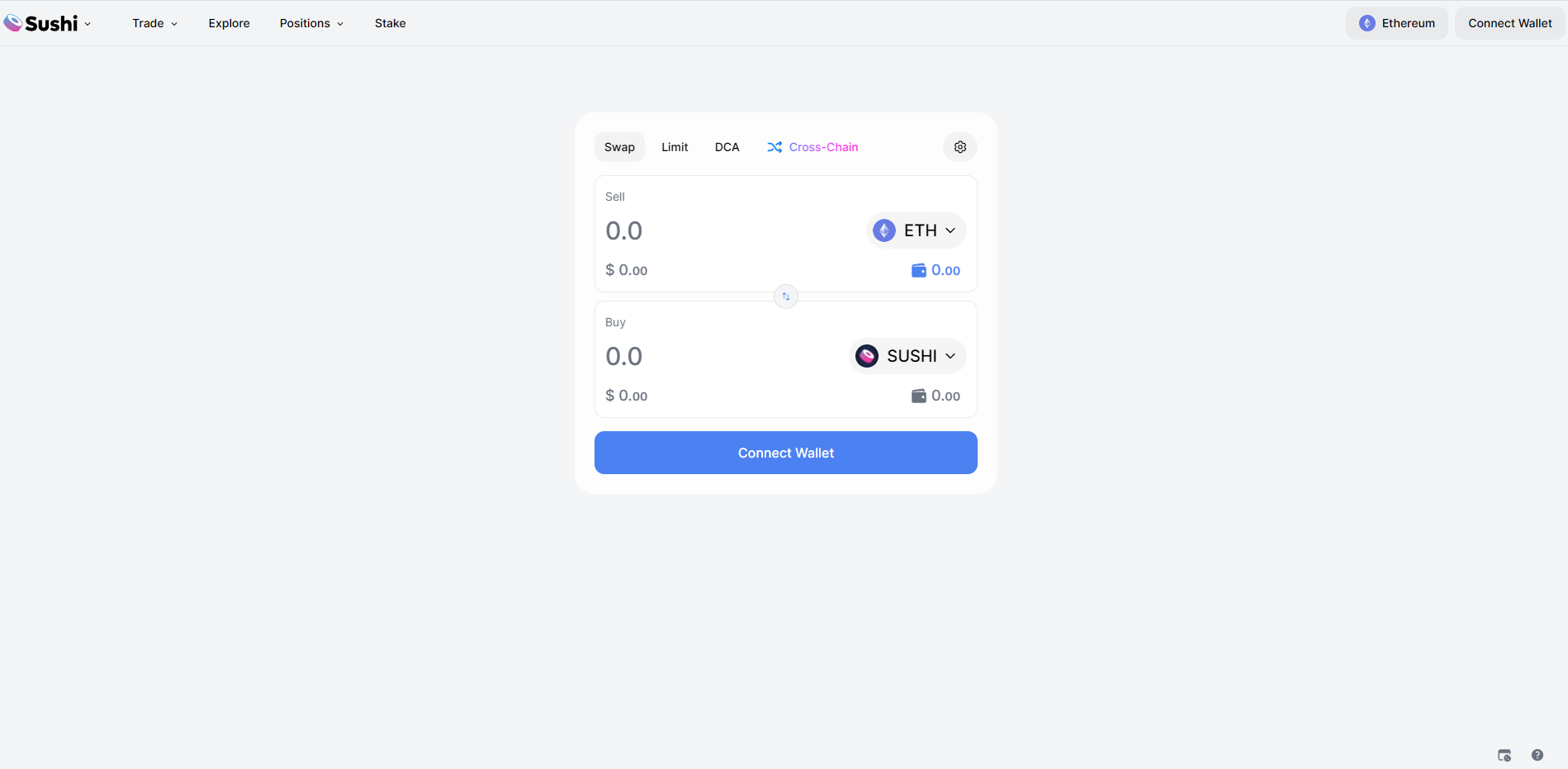Click the large blue Connect Wallet button
The image size is (1568, 769).
(786, 453)
